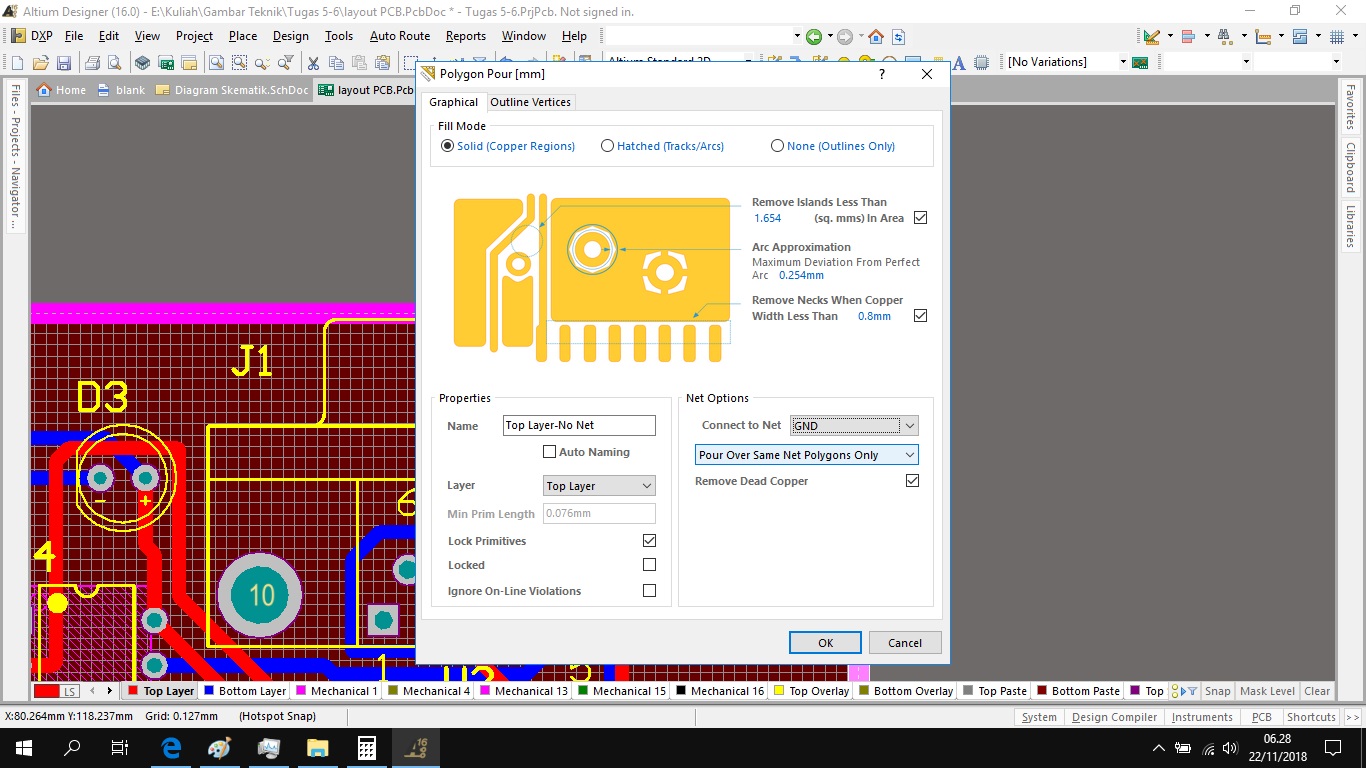This screenshot has height=768, width=1366.
Task: Fit entire document zoom icon
Action: [x=216, y=63]
